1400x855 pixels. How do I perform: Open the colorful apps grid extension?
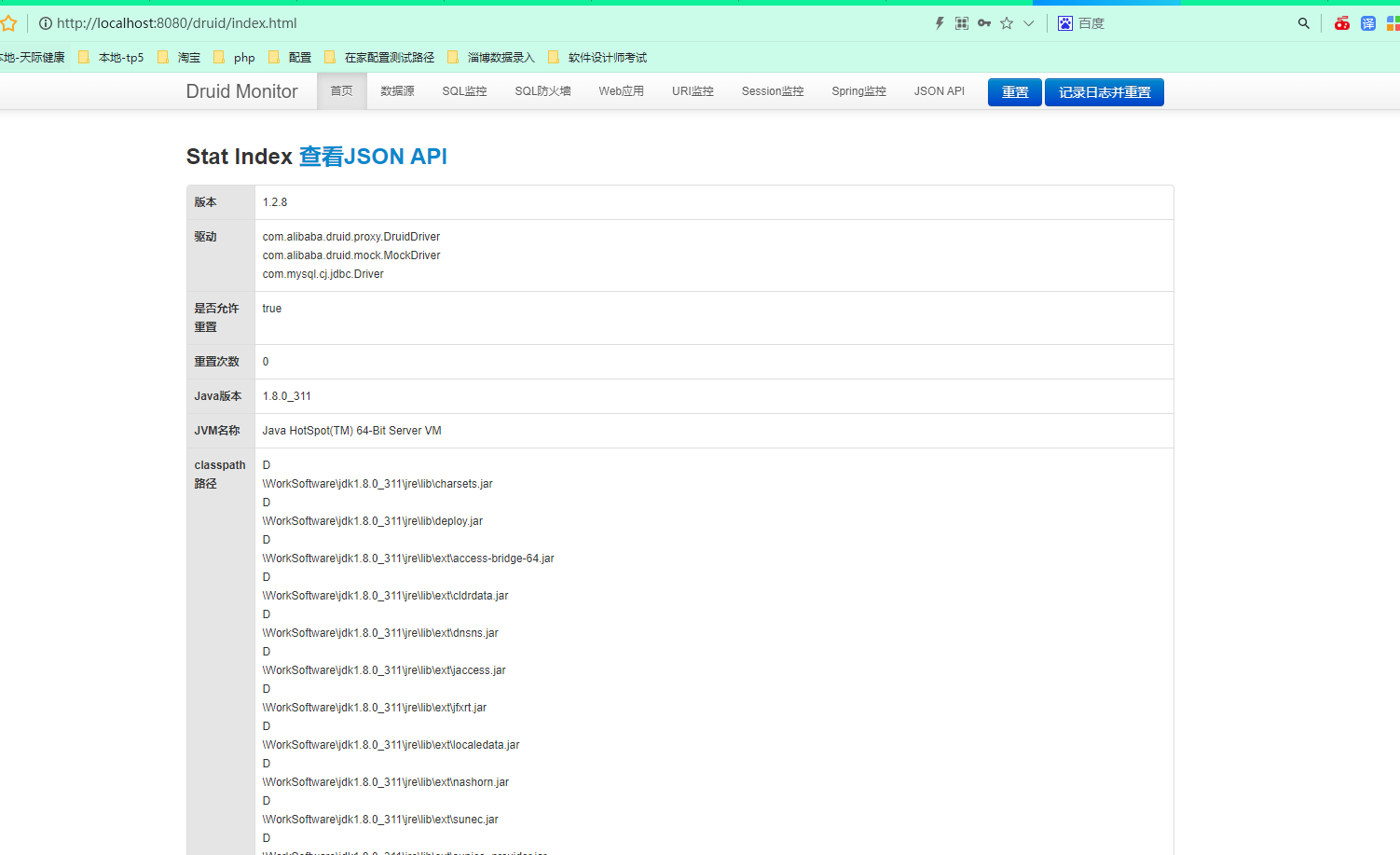[1393, 23]
